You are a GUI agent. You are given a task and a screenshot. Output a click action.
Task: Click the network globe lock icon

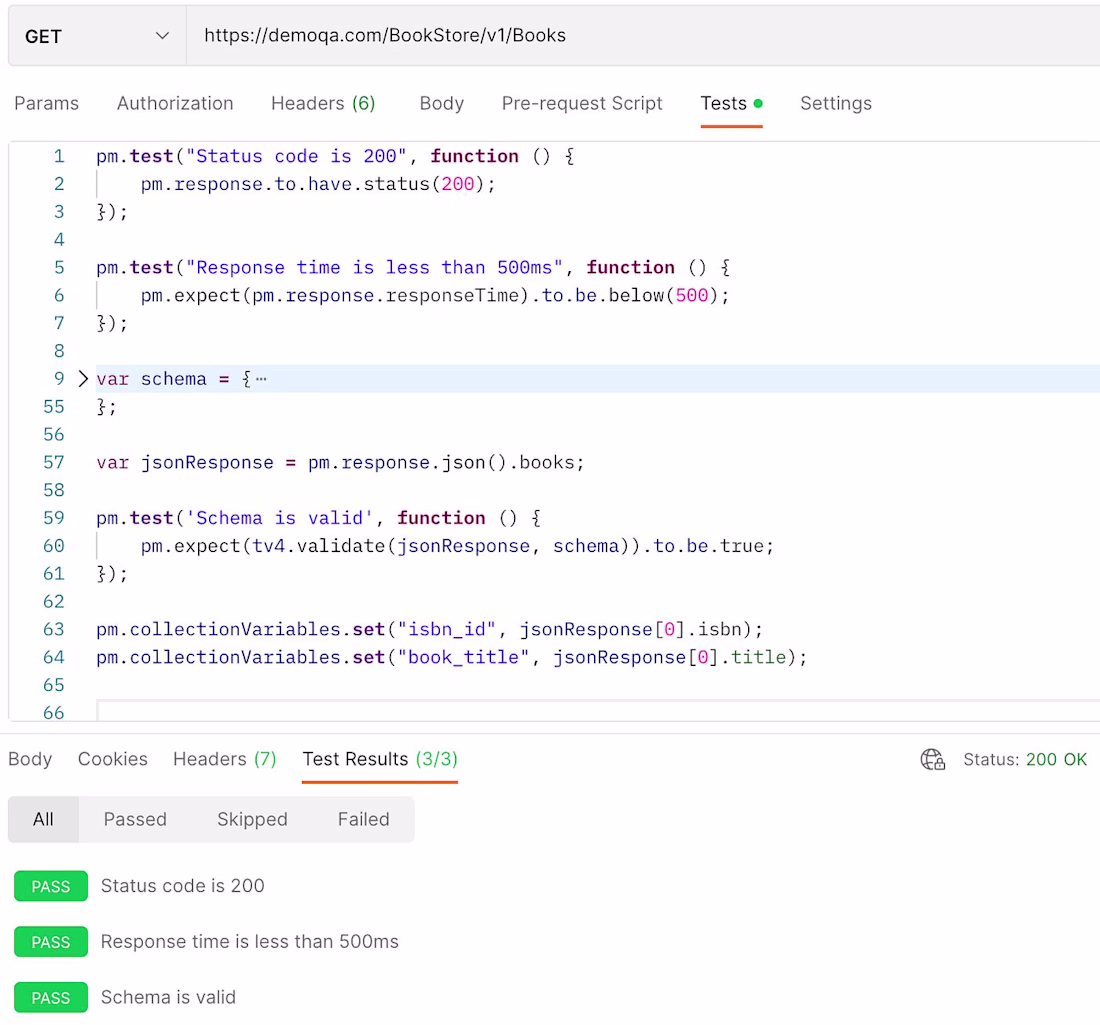coord(932,759)
